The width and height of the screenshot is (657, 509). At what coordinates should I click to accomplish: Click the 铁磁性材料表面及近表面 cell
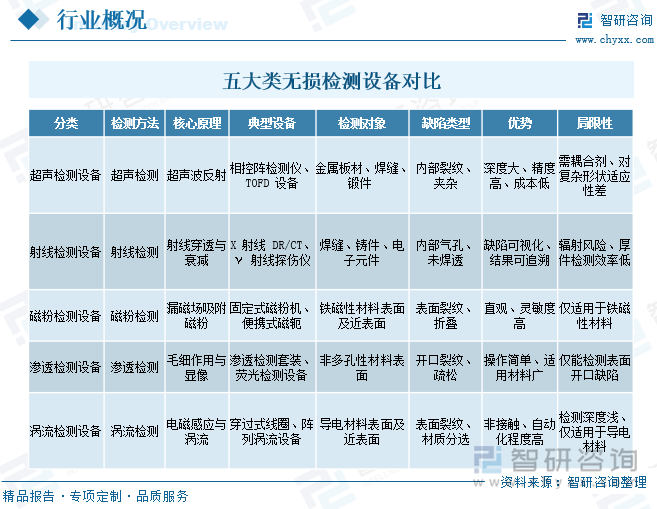(362, 315)
